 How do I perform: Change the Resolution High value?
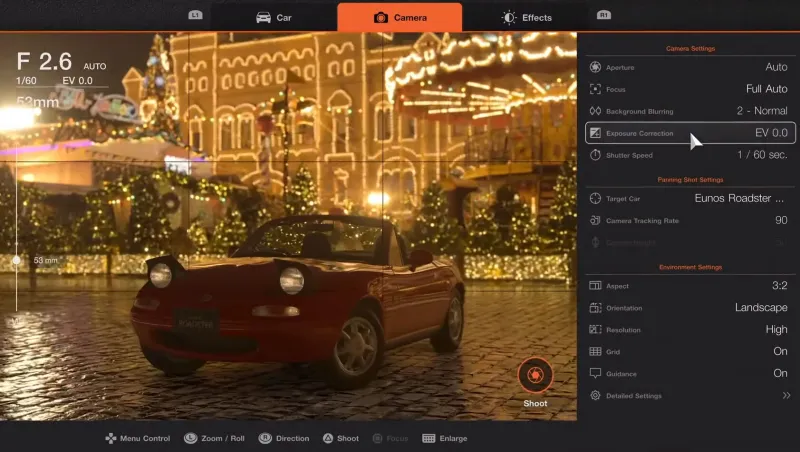tap(776, 330)
